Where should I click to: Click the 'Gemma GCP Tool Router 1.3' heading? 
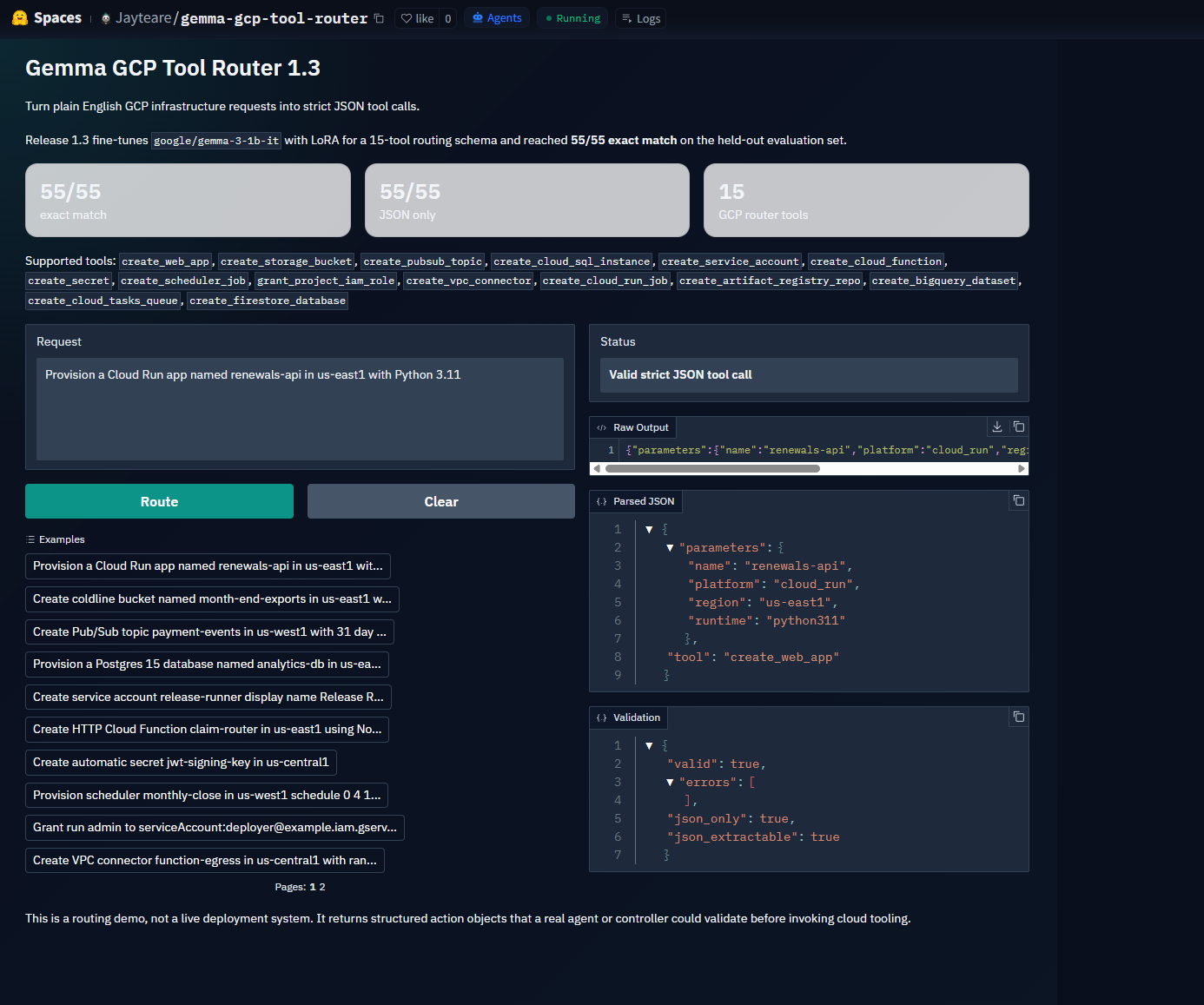click(x=173, y=68)
